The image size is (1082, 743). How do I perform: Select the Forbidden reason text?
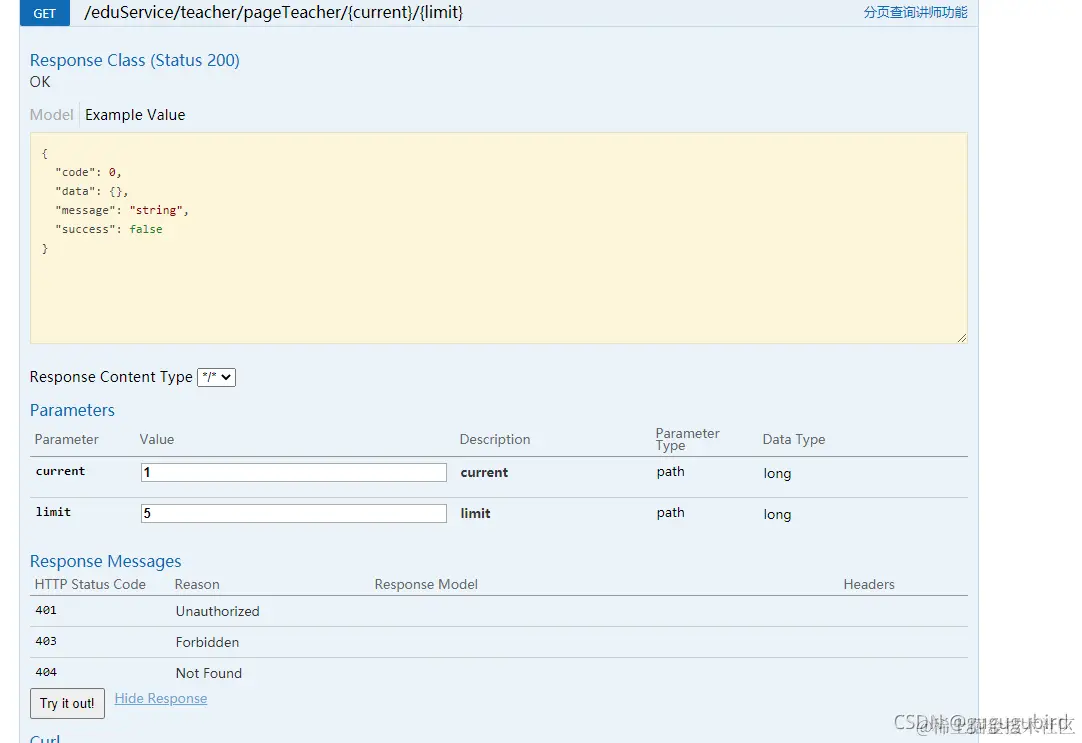tap(207, 642)
